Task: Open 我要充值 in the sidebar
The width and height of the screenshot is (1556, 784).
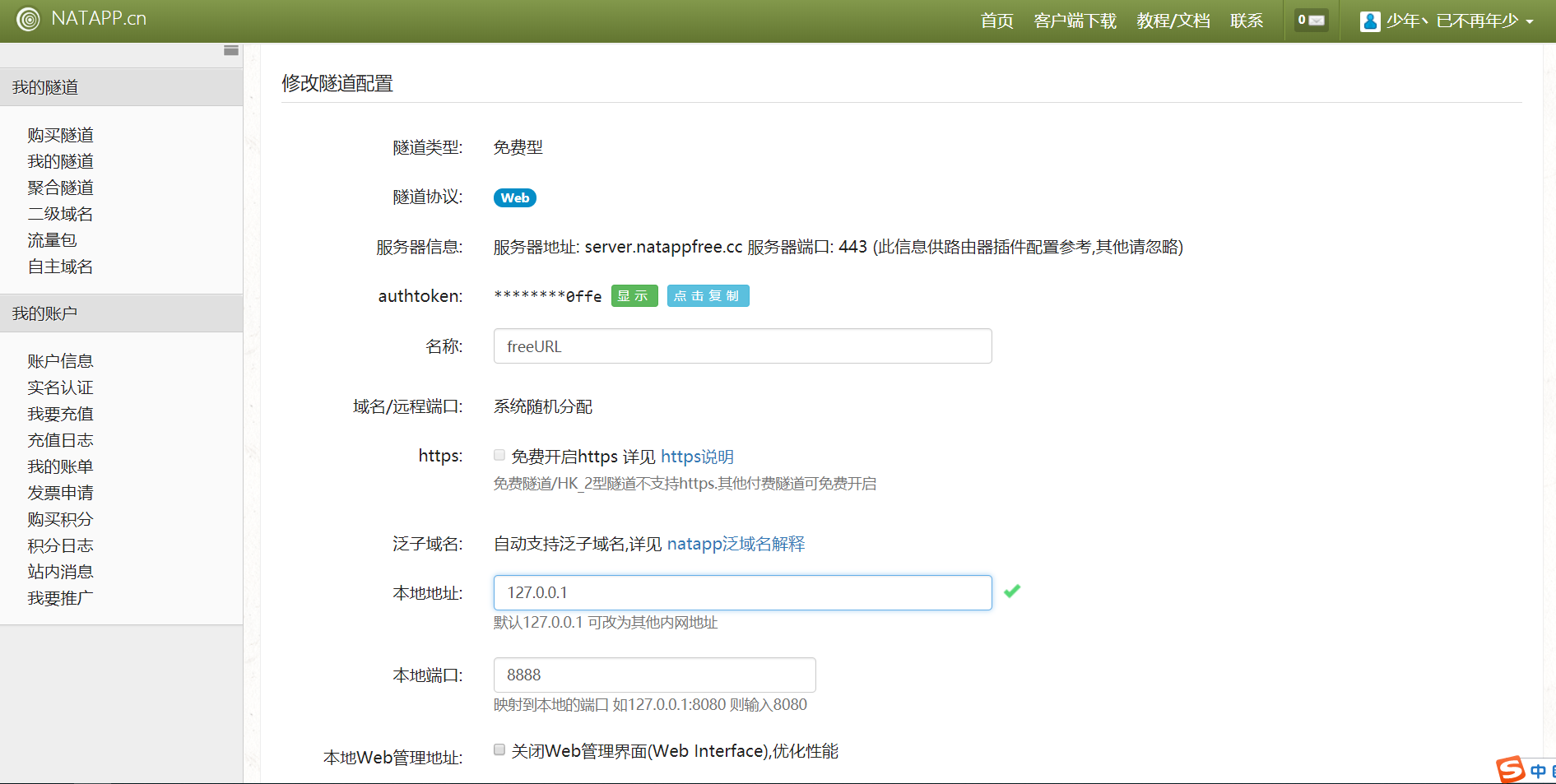Action: click(x=60, y=414)
